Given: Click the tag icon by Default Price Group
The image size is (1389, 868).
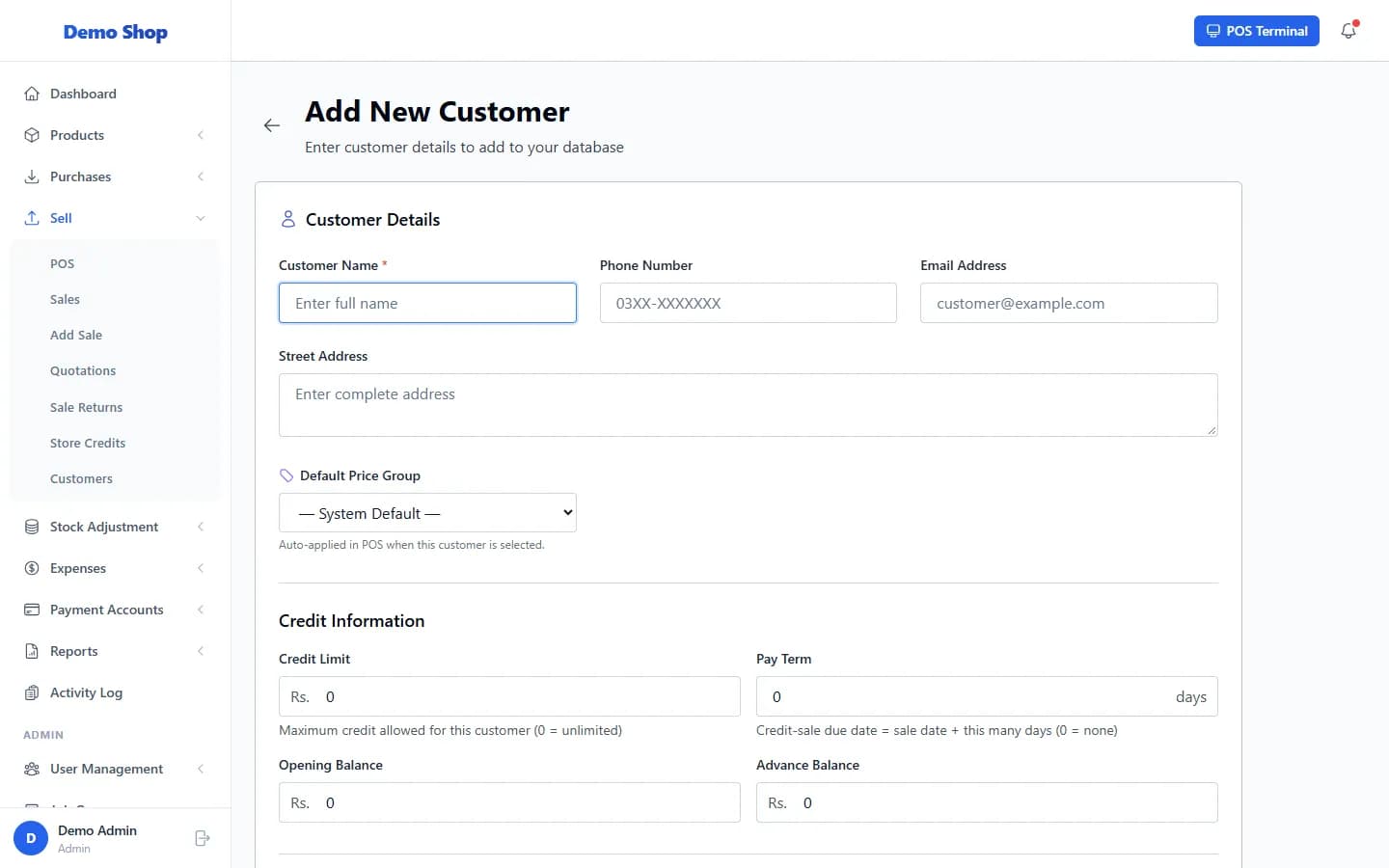Looking at the screenshot, I should (x=286, y=475).
